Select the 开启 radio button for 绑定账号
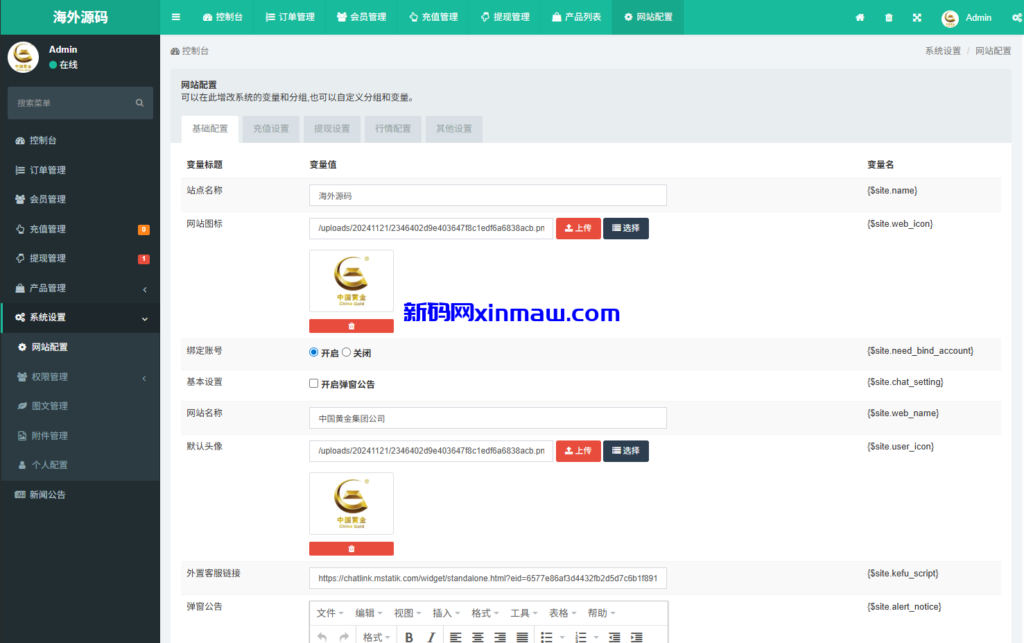 313,351
